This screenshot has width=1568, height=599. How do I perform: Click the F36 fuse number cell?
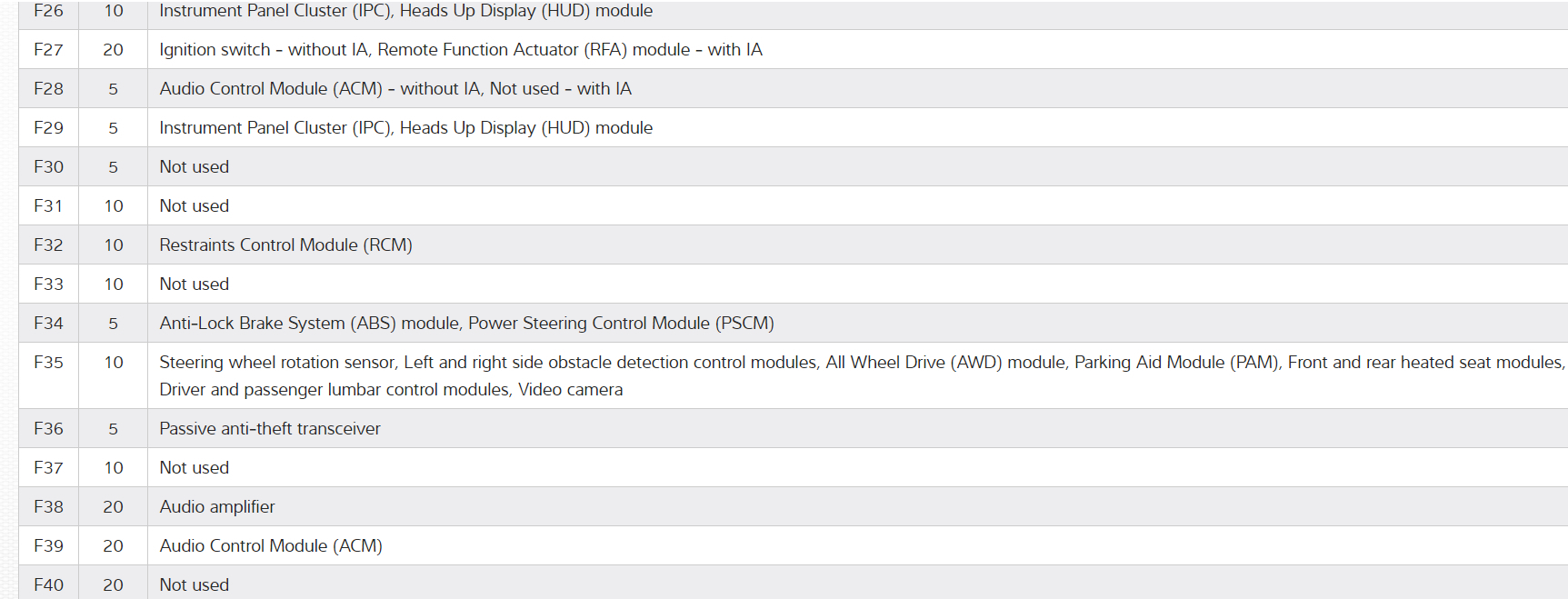48,429
